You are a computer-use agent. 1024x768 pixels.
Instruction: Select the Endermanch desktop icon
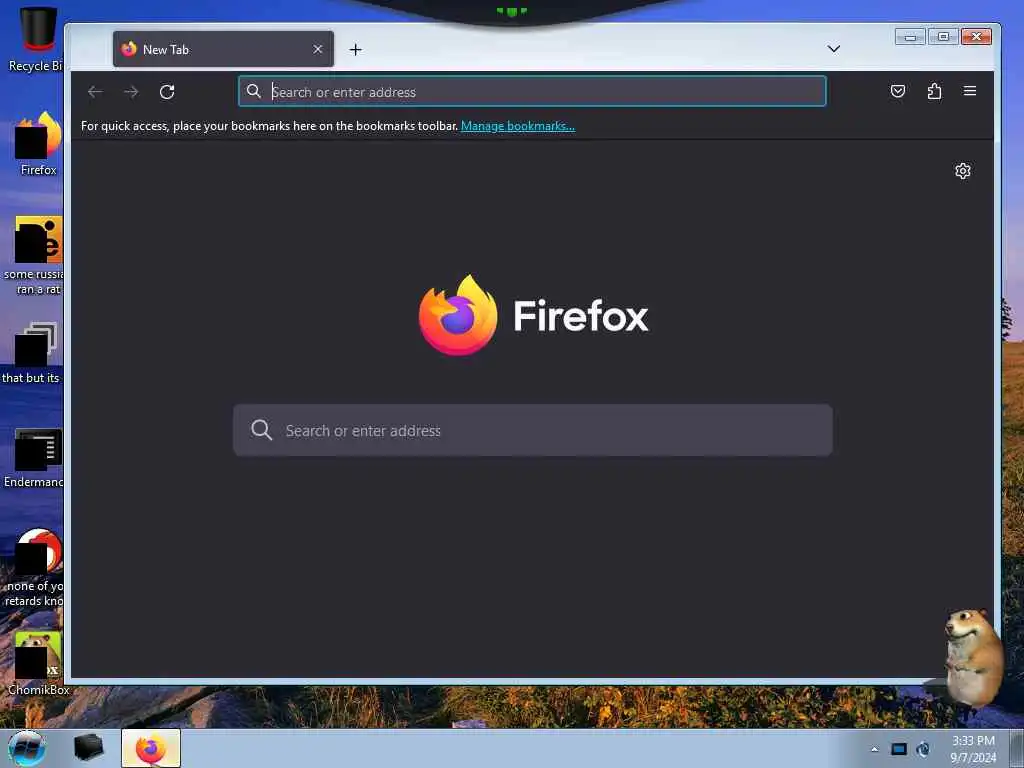pyautogui.click(x=34, y=459)
